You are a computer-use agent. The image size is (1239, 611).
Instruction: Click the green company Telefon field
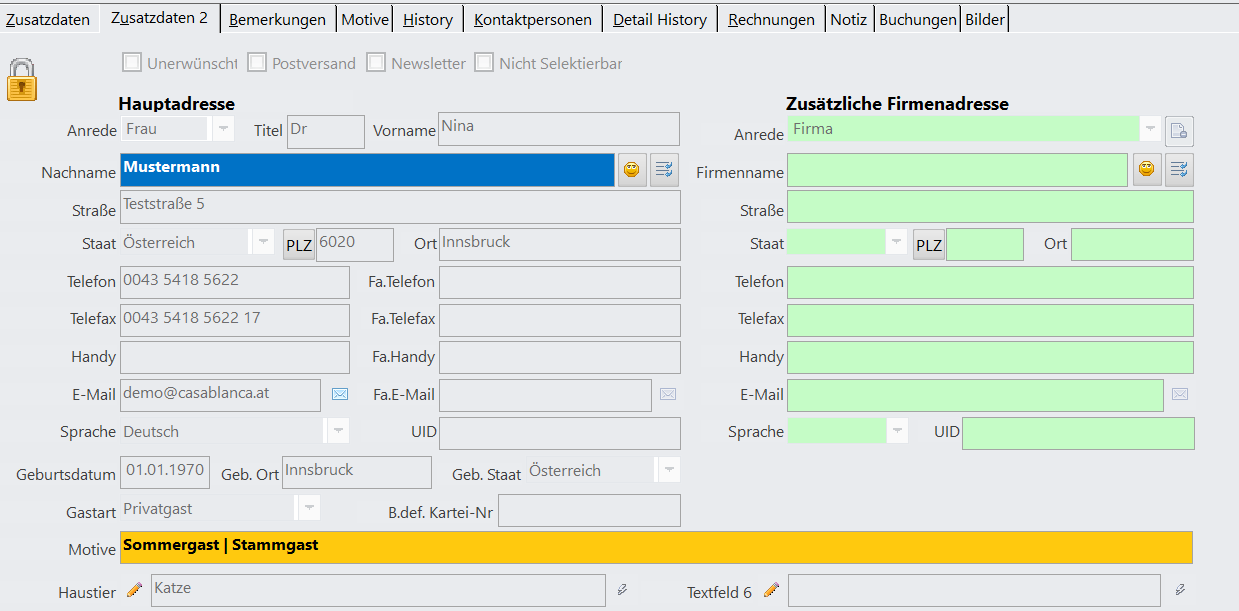(x=991, y=282)
